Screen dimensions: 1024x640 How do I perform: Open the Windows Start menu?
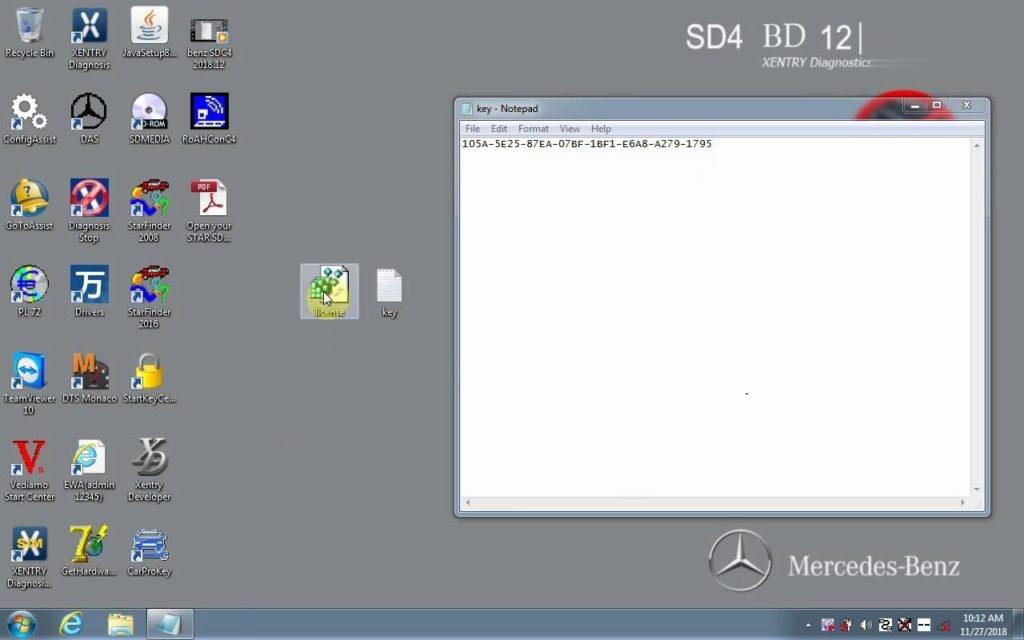point(22,624)
